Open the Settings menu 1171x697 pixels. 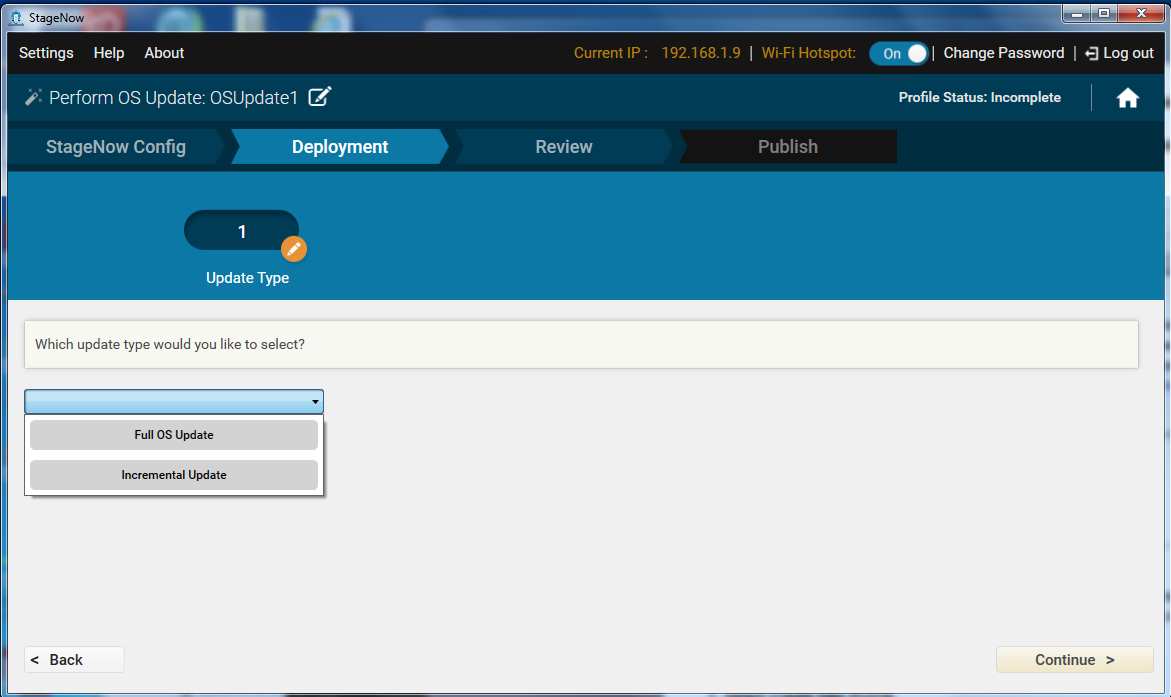46,53
